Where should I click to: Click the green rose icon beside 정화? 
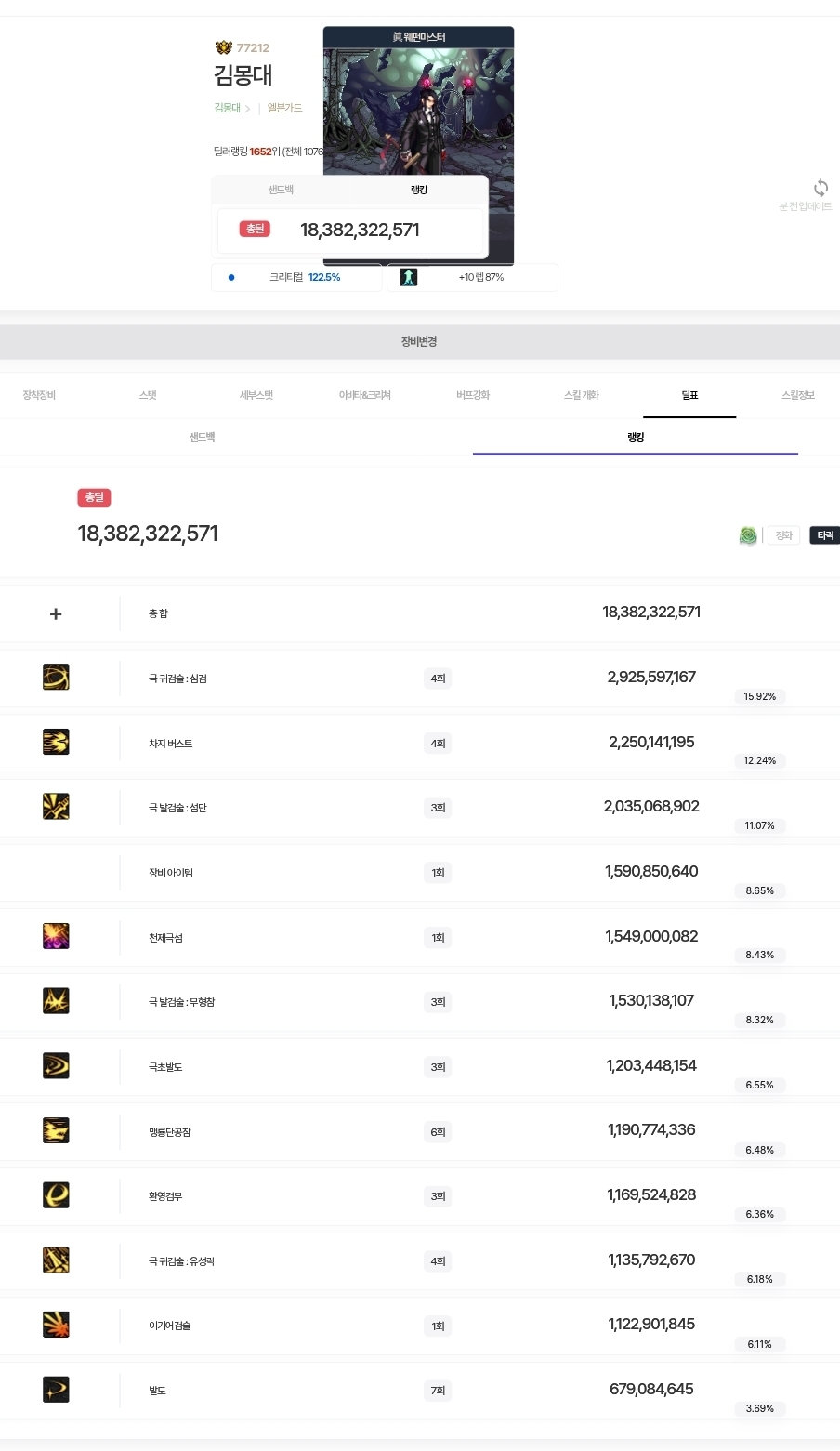pyautogui.click(x=748, y=535)
